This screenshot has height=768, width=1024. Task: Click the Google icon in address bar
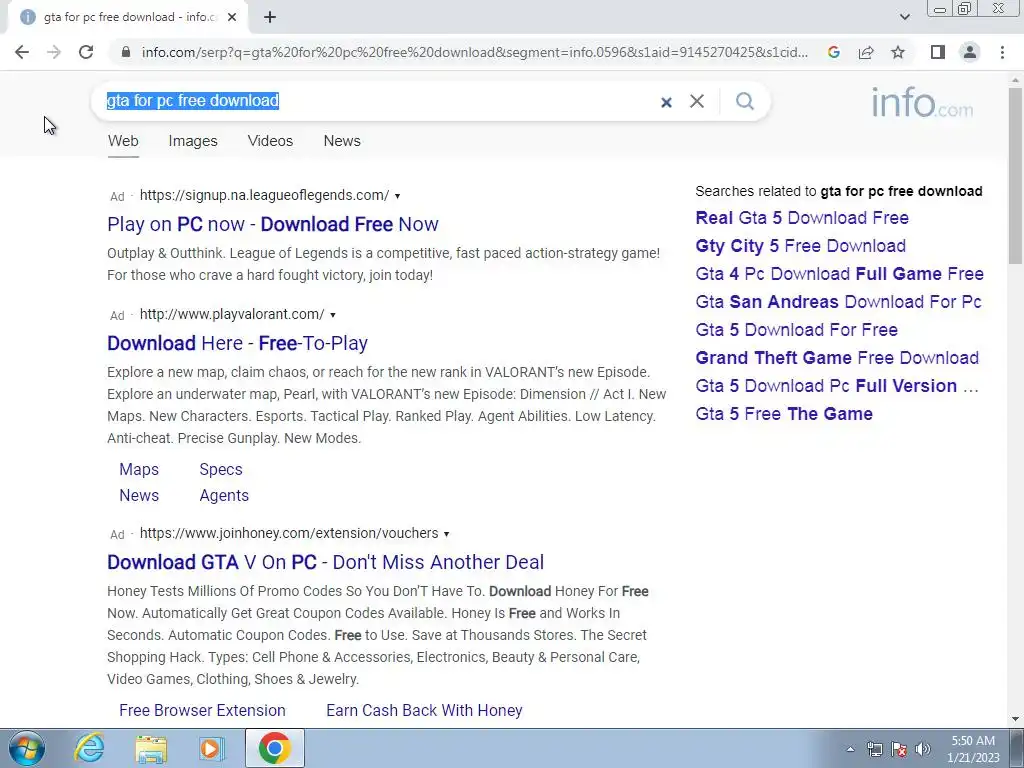(833, 52)
